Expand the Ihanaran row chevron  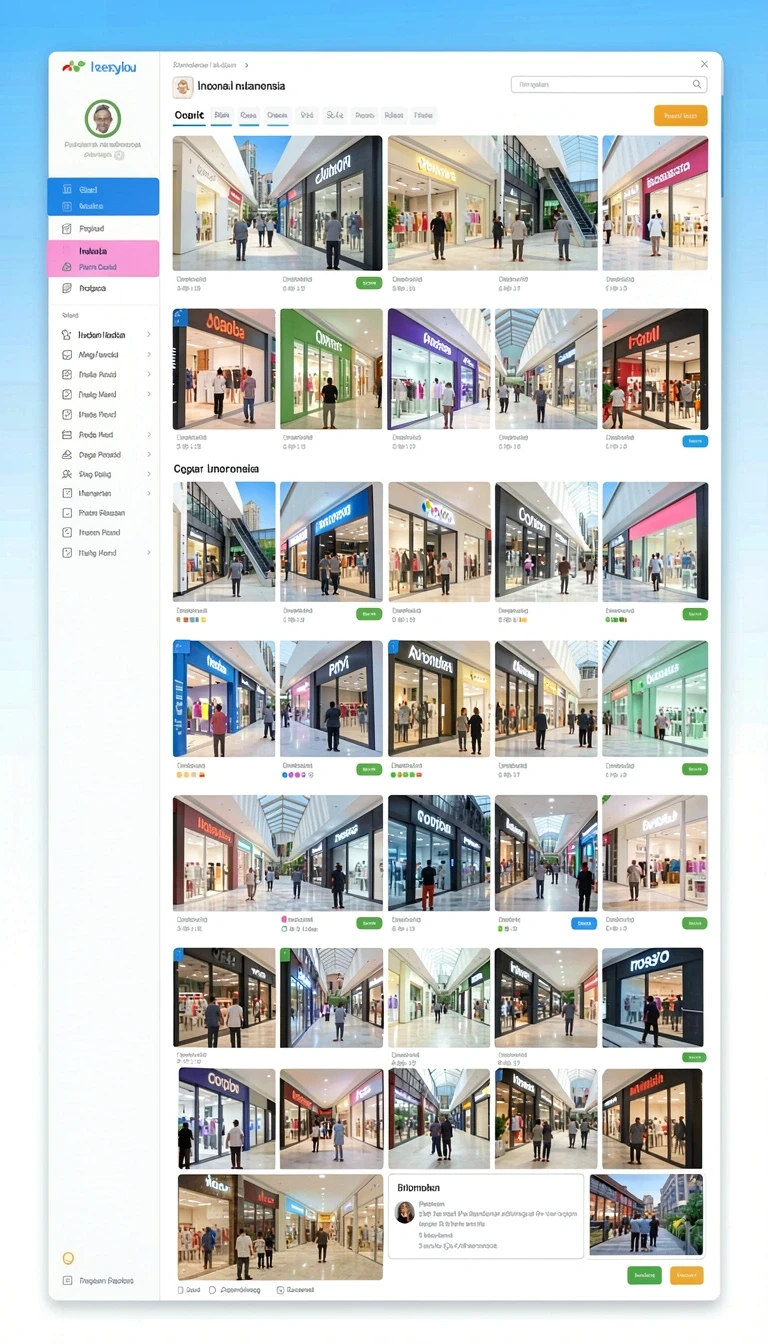pyautogui.click(x=149, y=493)
